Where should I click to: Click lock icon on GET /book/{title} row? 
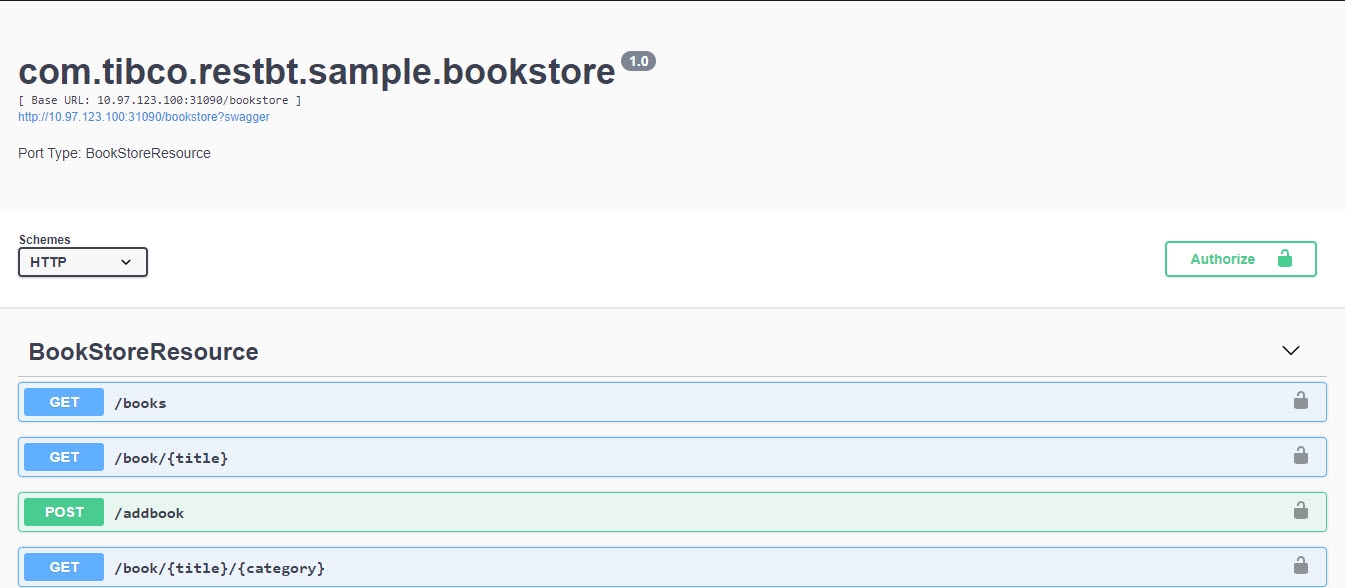(1300, 456)
